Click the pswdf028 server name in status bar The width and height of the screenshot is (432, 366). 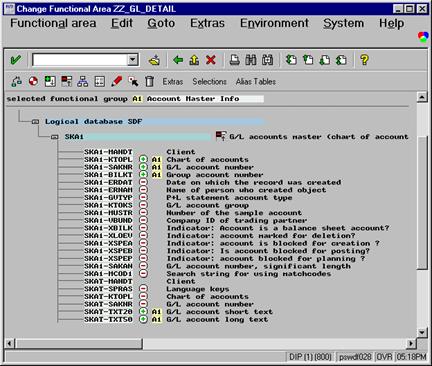pos(355,357)
